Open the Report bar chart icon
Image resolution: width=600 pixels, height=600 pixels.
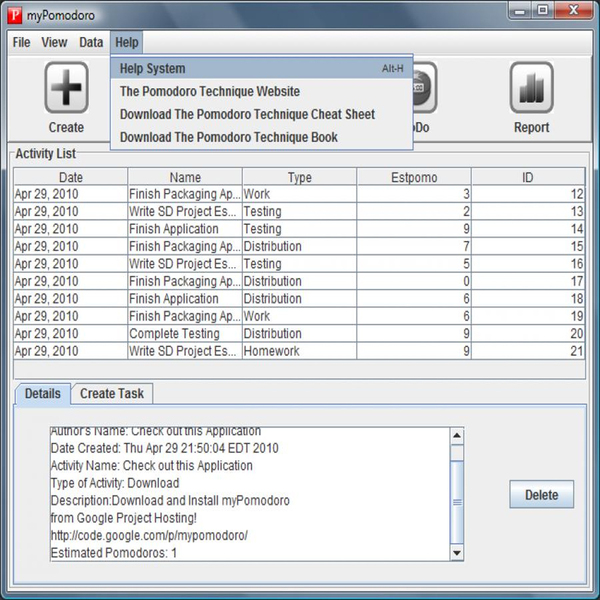click(532, 87)
